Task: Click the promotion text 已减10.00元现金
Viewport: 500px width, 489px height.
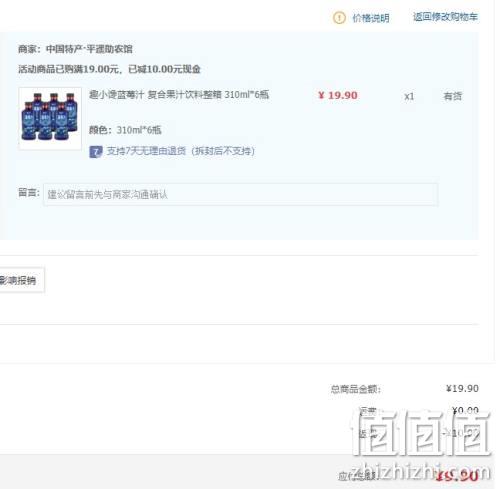Action: pyautogui.click(x=164, y=69)
